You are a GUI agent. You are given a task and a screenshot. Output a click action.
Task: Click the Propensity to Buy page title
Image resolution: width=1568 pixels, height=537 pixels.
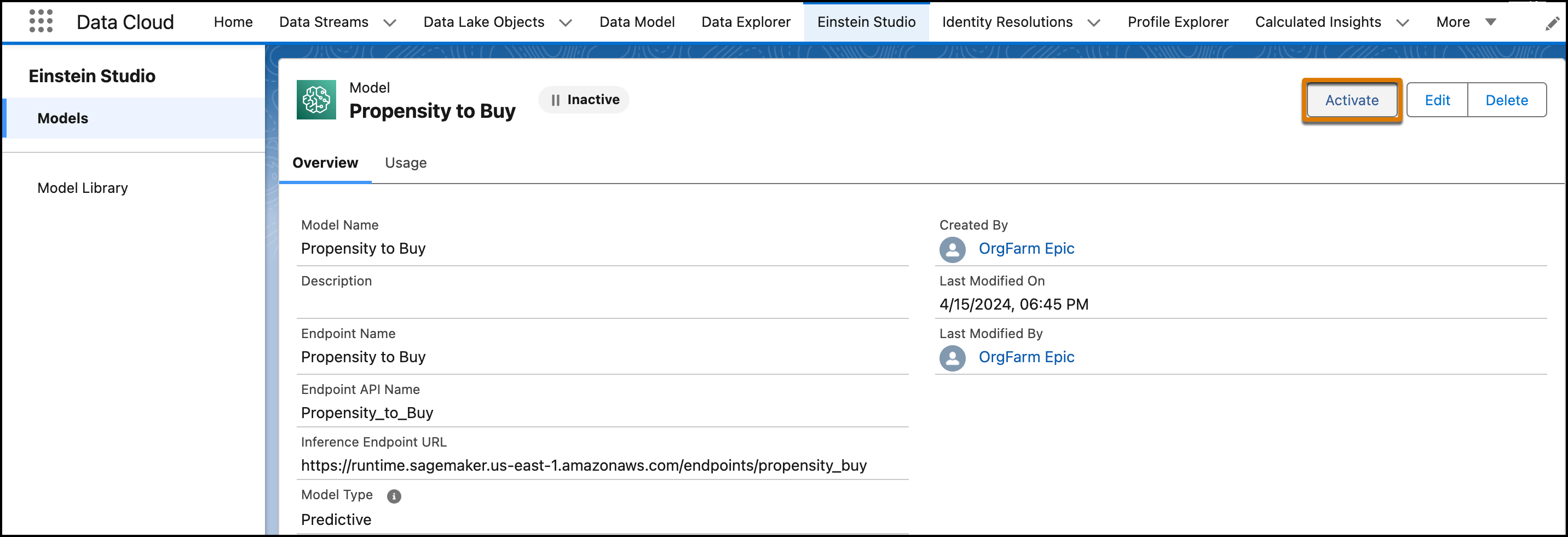pyautogui.click(x=432, y=111)
